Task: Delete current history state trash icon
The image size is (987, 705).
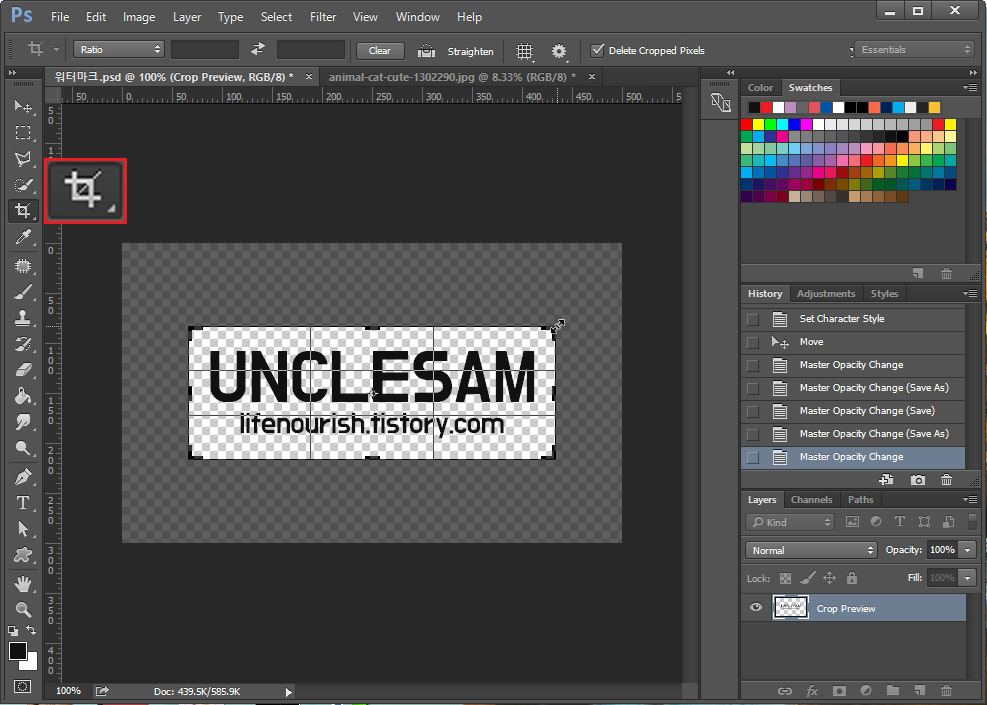Action: [946, 480]
